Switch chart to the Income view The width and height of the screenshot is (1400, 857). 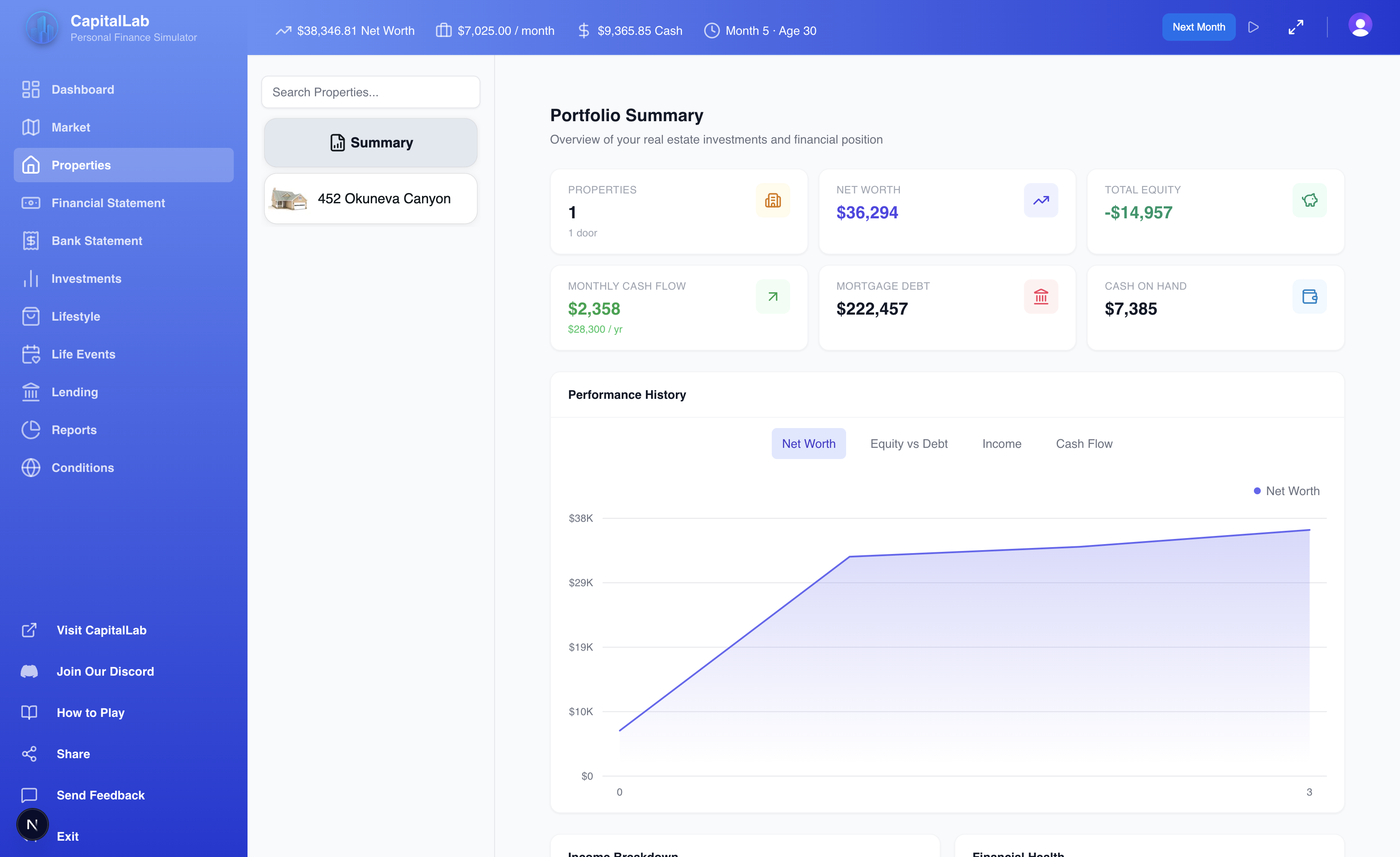pos(1002,443)
